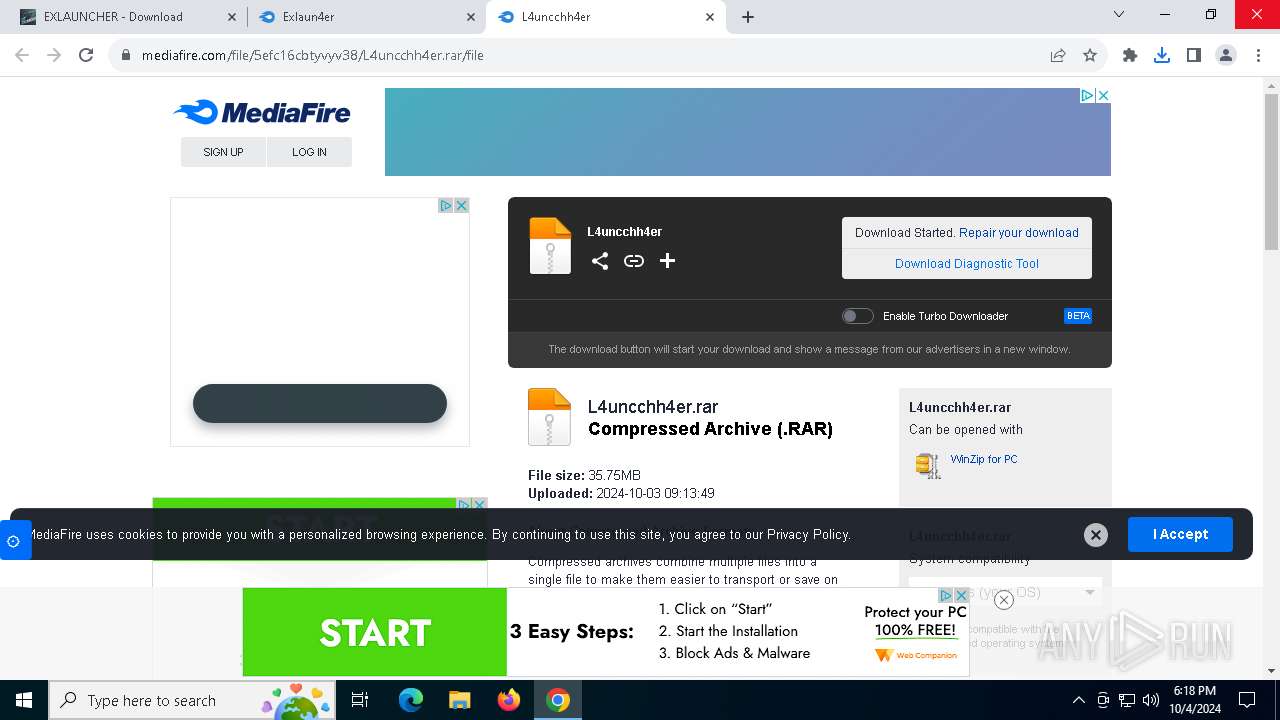Click the WinZip icon
Viewport: 1280px width, 720px height.
(x=928, y=465)
